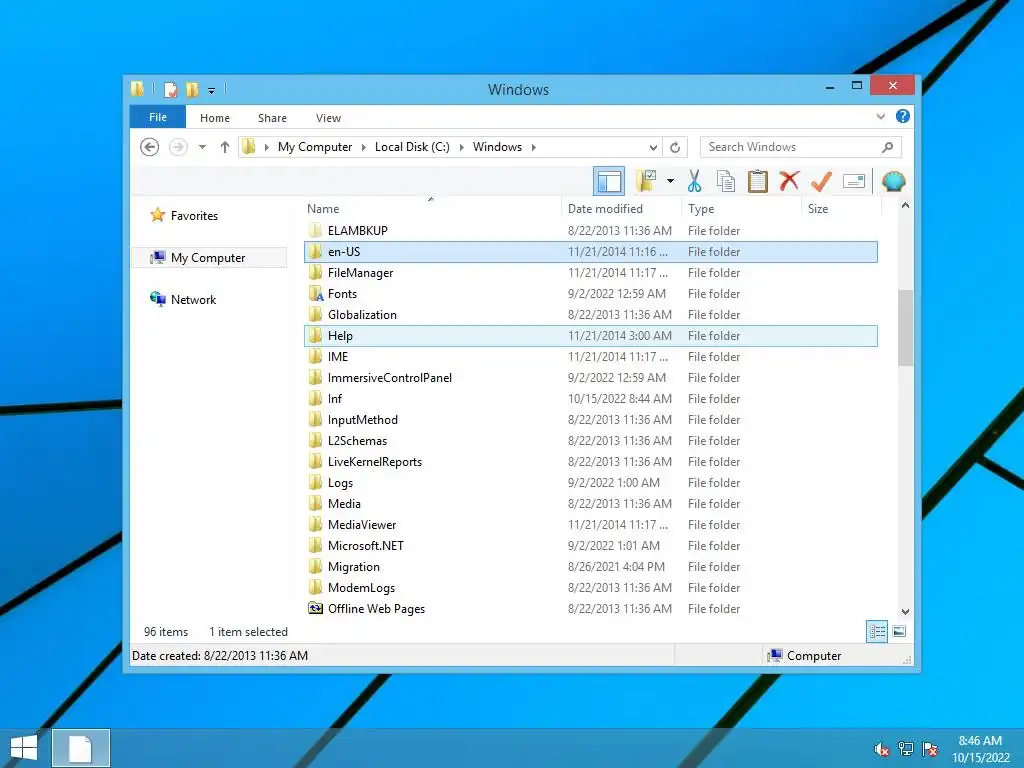
Task: Switch to the Share ribbon tab
Action: click(x=272, y=118)
